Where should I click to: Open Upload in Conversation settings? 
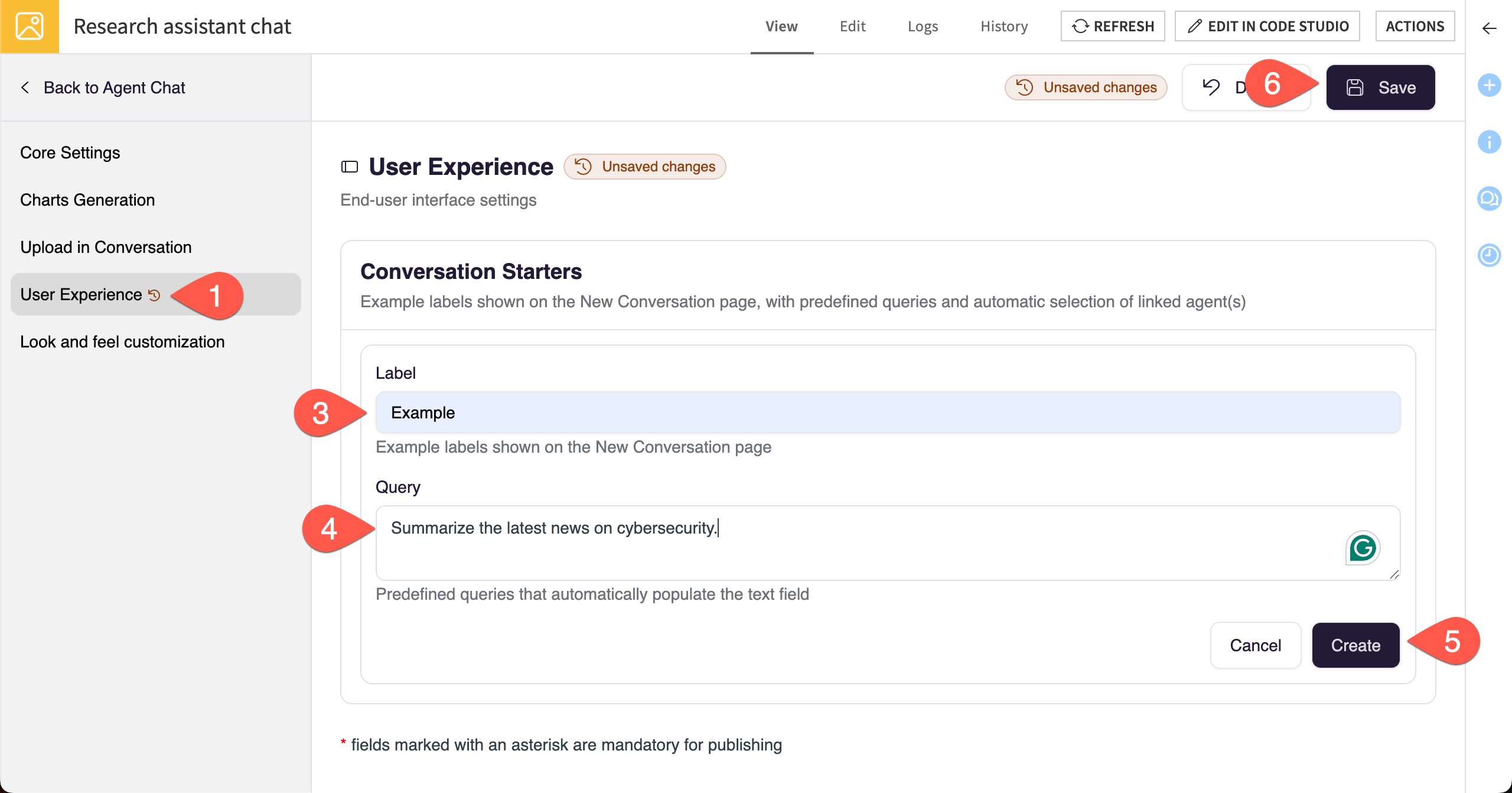[x=106, y=247]
